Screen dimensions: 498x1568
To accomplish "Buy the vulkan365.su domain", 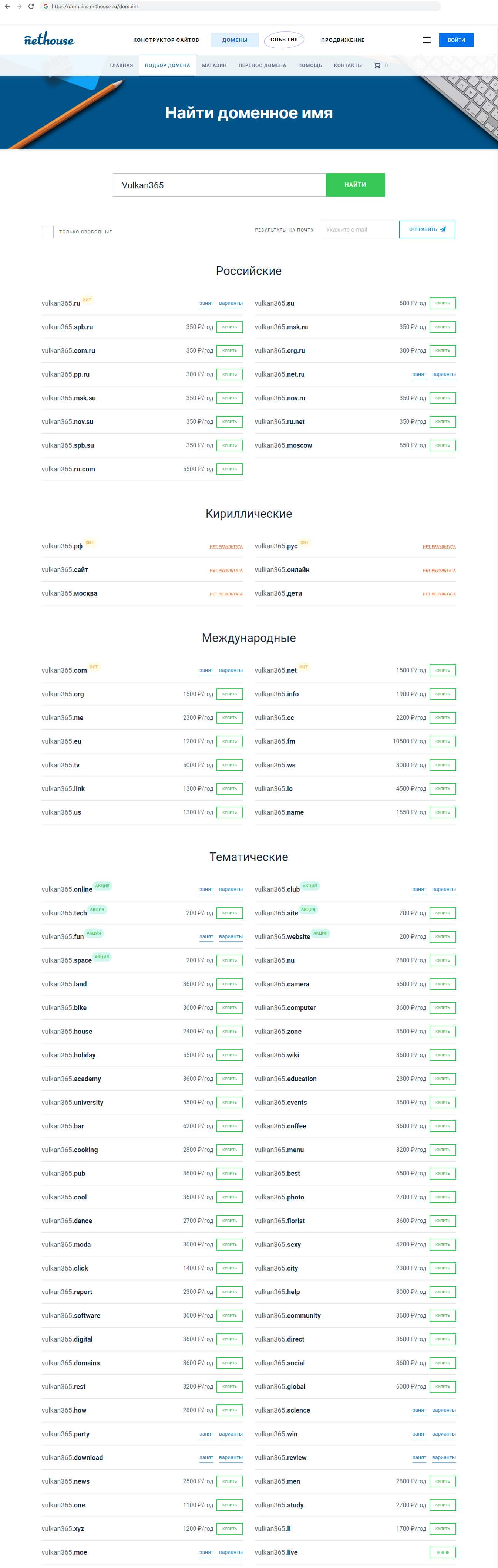I will click(443, 303).
